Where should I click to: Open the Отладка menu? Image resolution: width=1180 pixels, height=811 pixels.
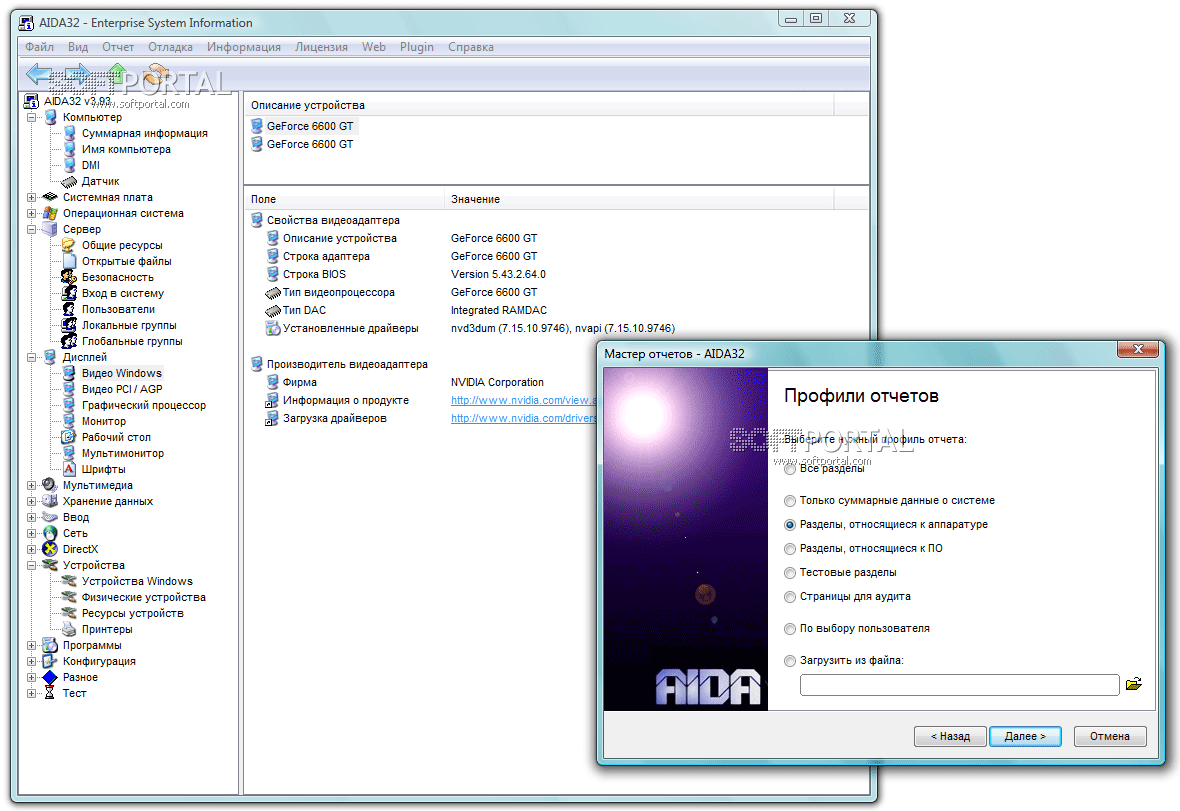170,47
